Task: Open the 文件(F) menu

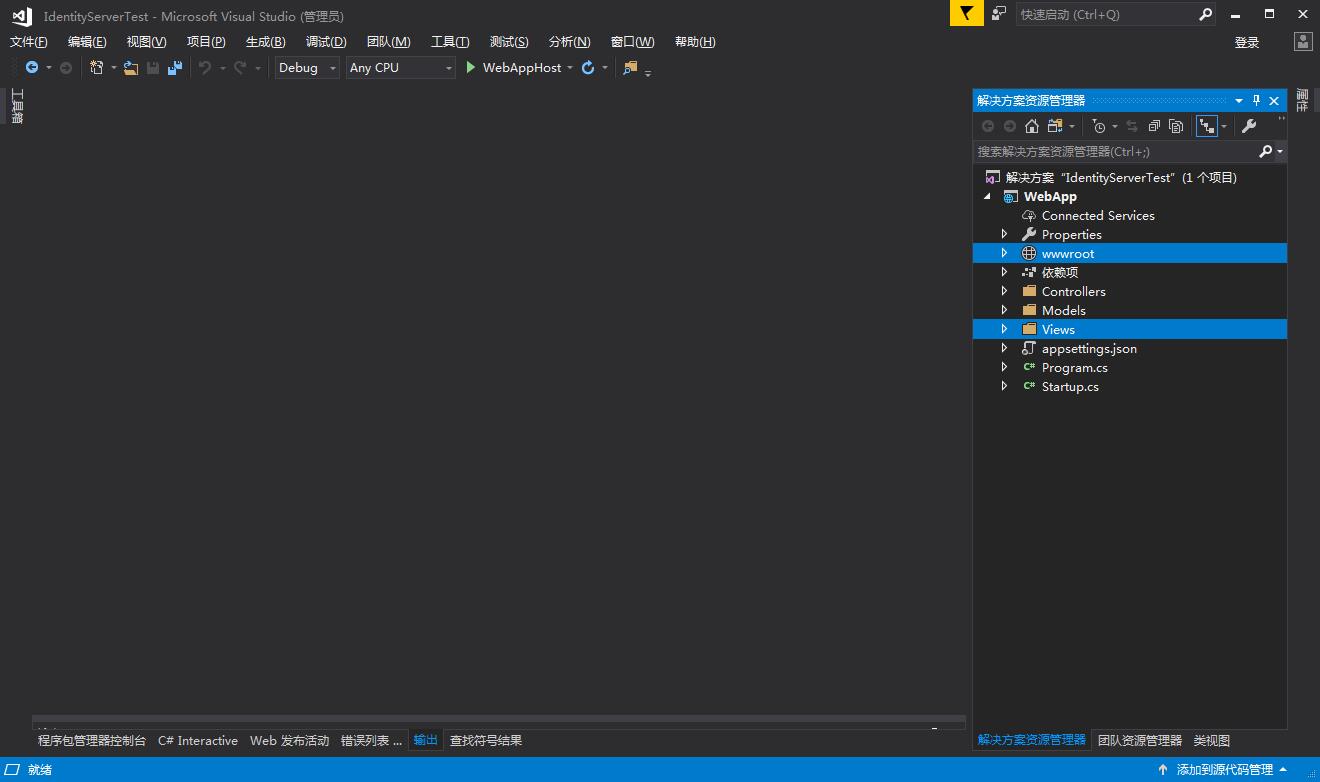Action: click(x=29, y=42)
